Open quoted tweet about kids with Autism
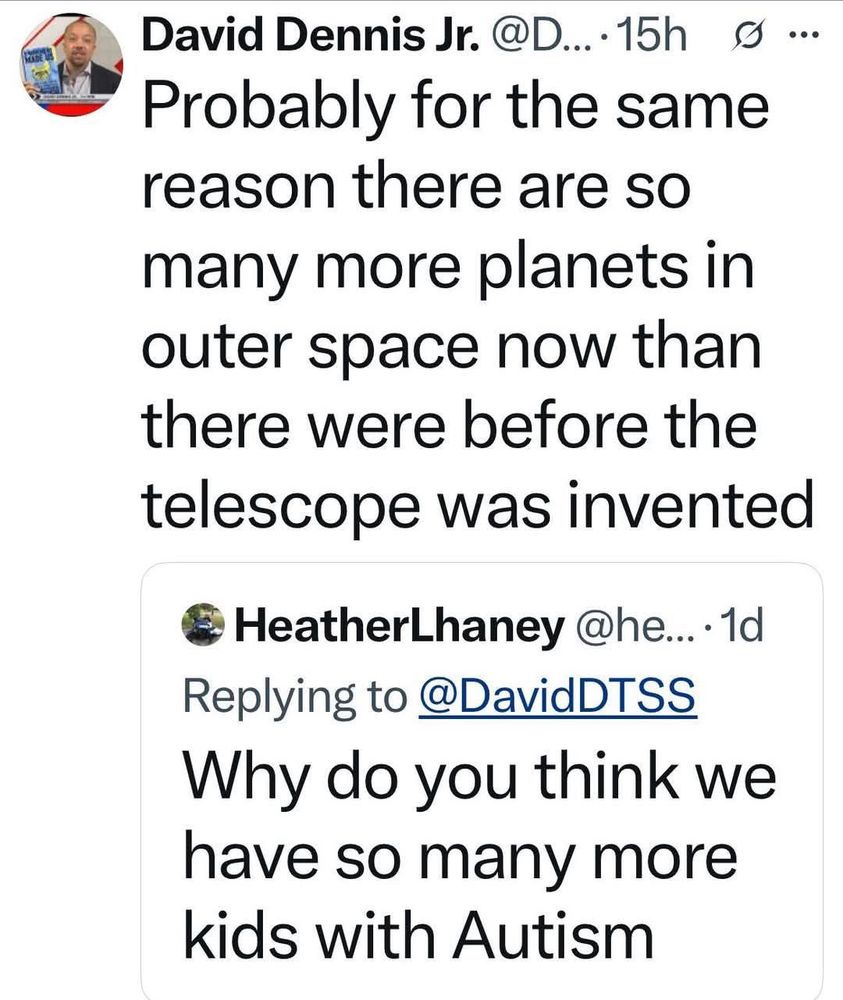 [x=481, y=781]
